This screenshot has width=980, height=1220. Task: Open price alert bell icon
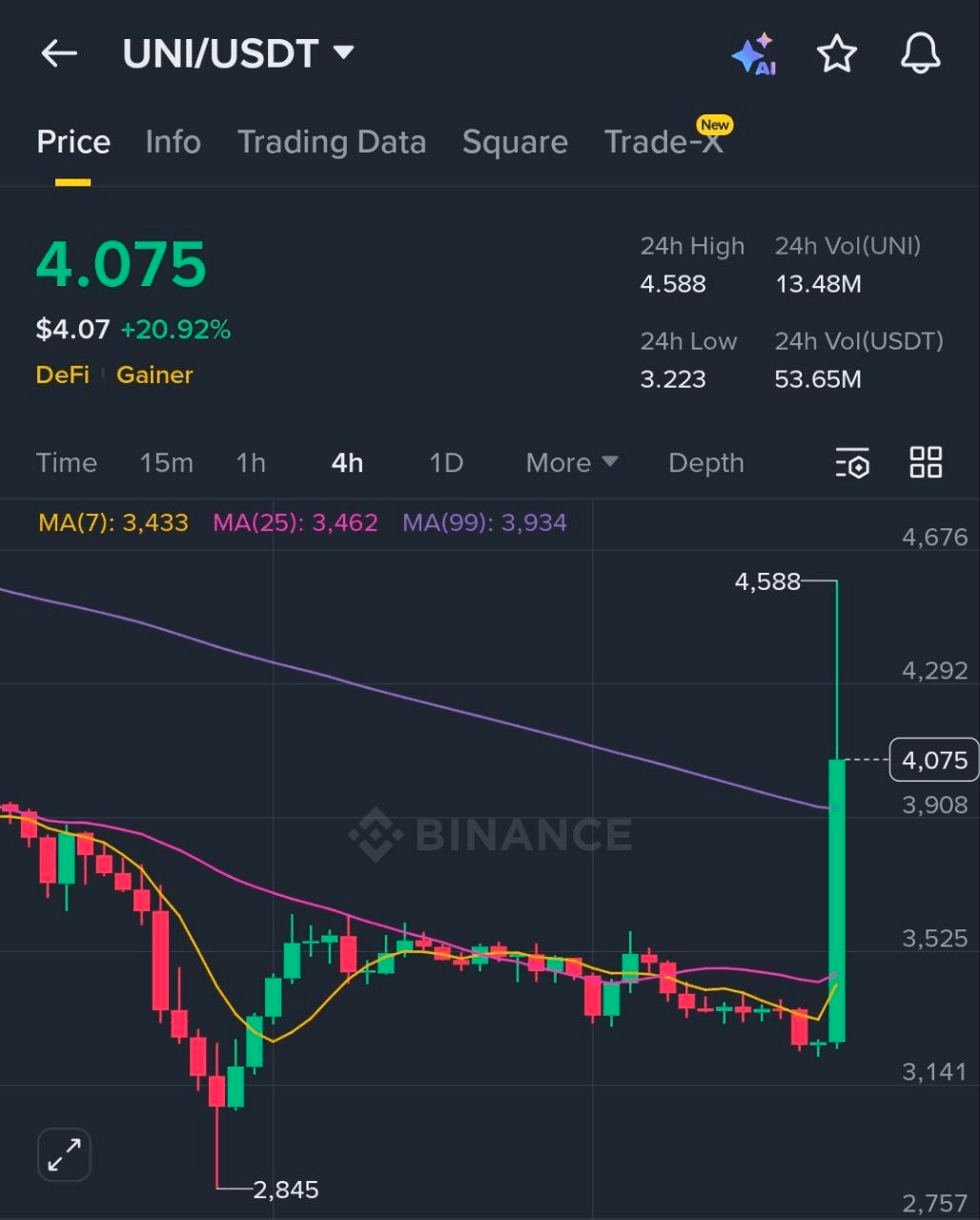click(x=920, y=54)
